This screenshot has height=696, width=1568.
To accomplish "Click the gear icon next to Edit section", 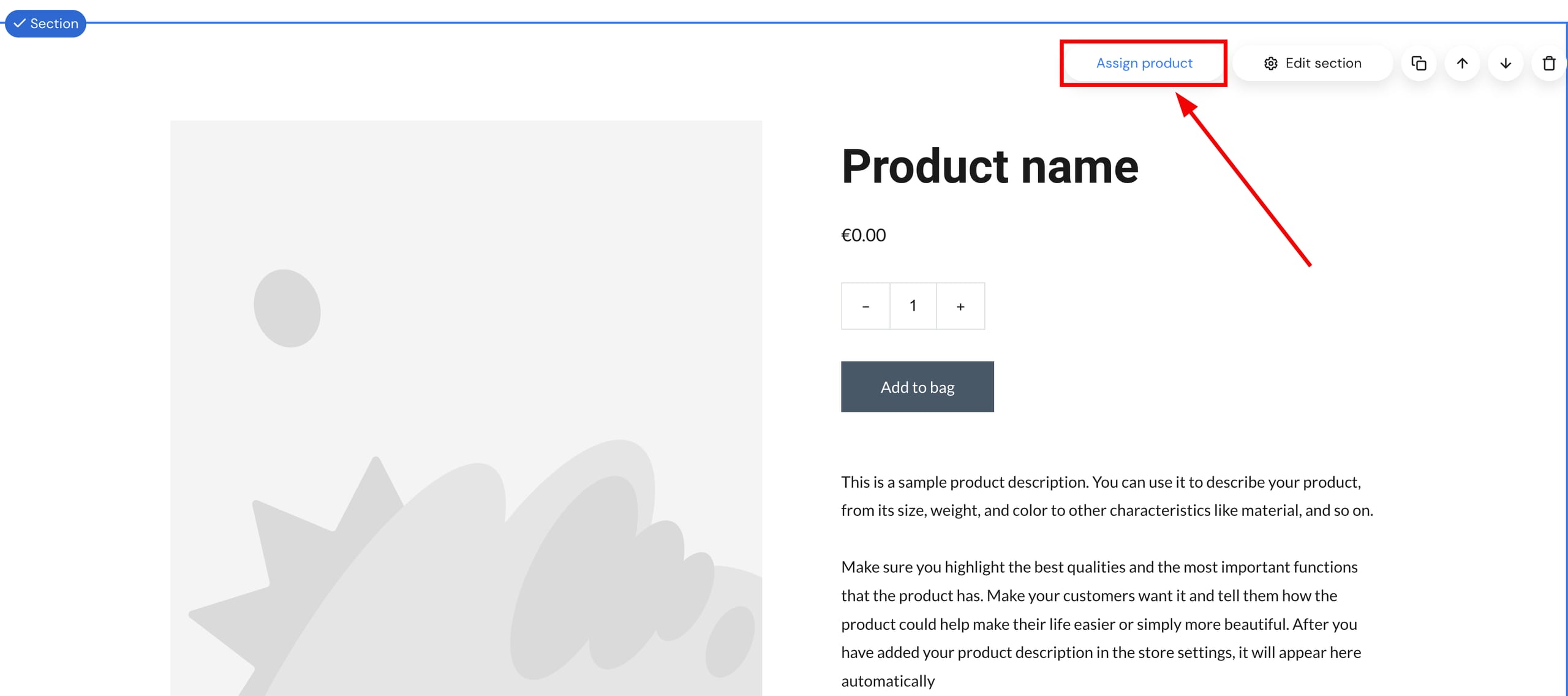I will pyautogui.click(x=1272, y=62).
